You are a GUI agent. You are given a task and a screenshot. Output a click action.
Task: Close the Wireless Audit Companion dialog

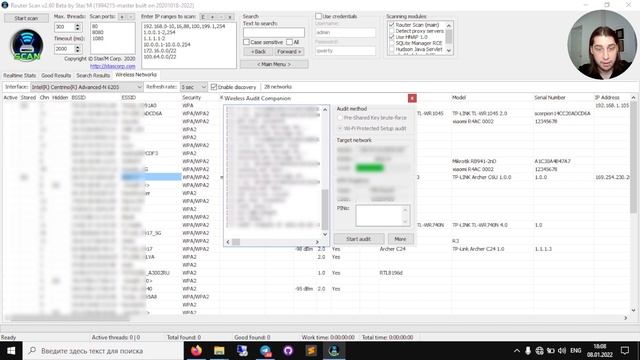(x=412, y=98)
